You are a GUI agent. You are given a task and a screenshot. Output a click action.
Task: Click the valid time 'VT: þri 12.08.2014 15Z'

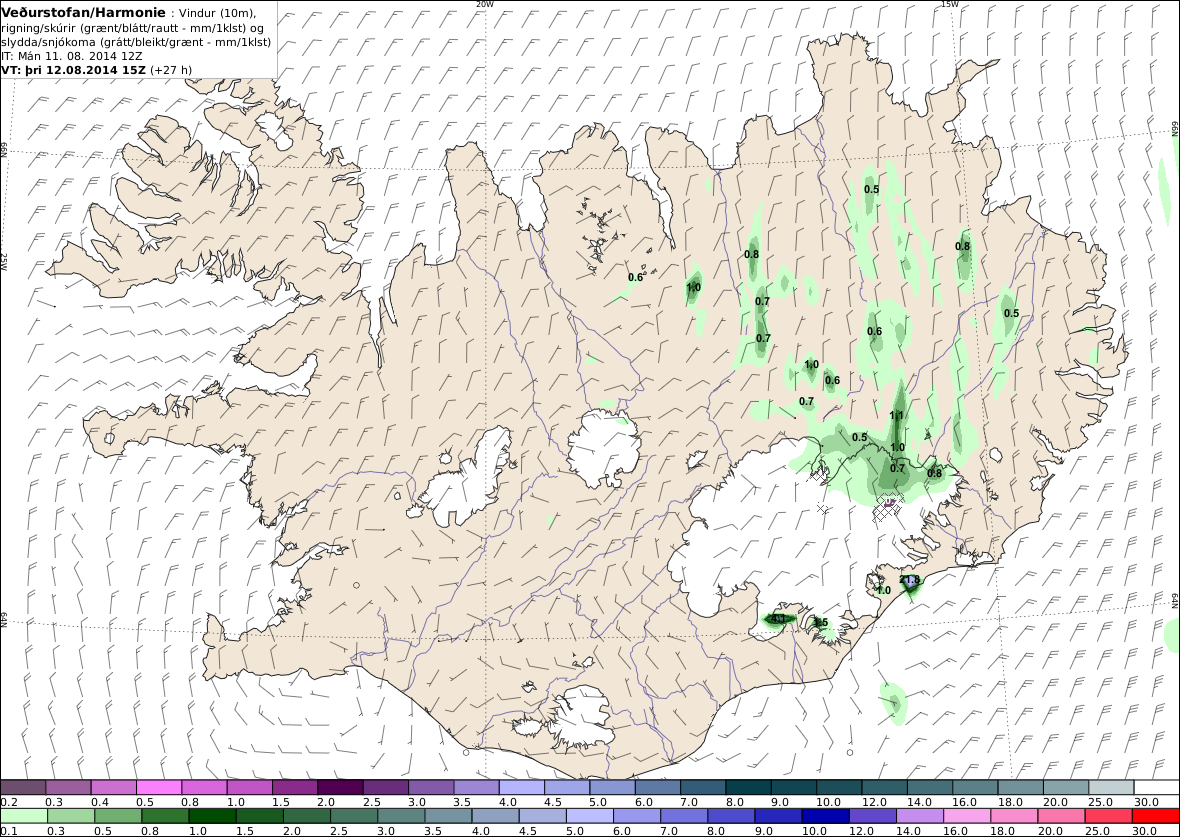click(74, 70)
